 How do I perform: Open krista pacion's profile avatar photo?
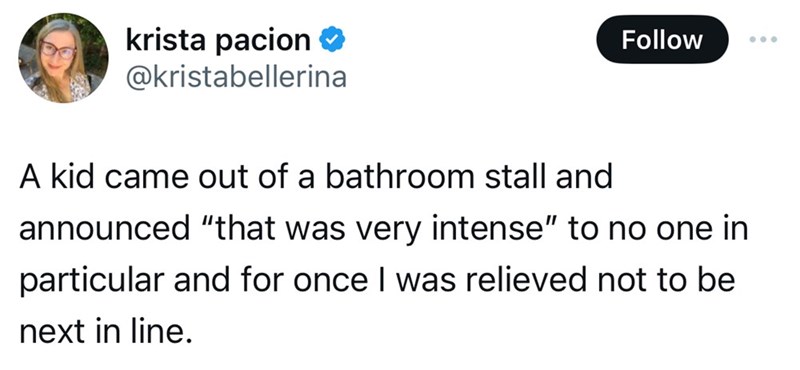coord(63,58)
